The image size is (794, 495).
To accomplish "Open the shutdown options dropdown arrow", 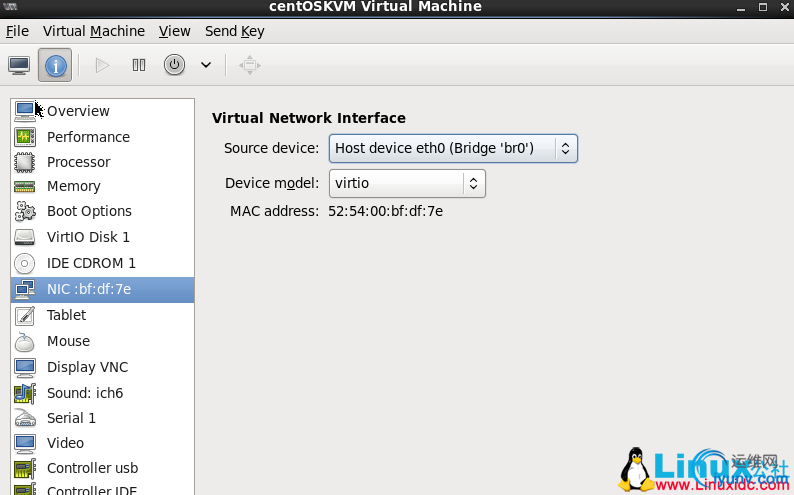I will (206, 65).
